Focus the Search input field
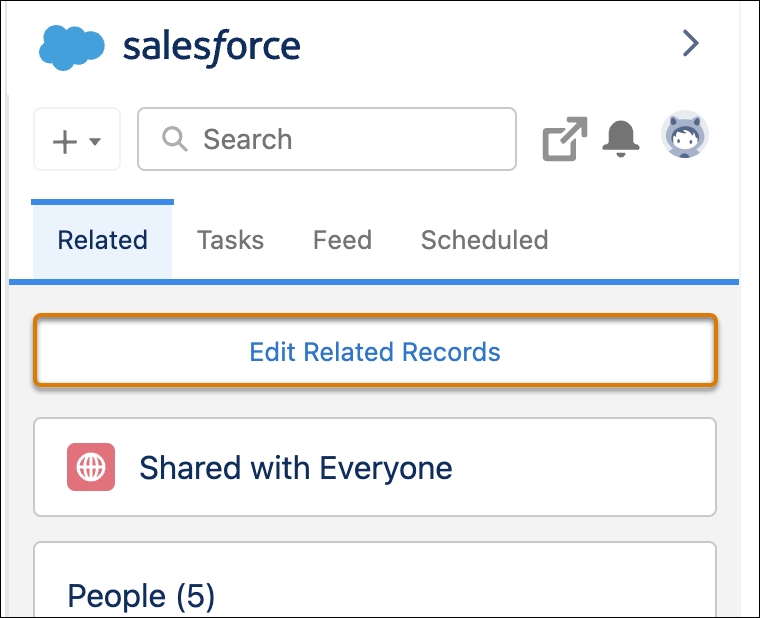Viewport: 760px width, 618px height. point(327,139)
